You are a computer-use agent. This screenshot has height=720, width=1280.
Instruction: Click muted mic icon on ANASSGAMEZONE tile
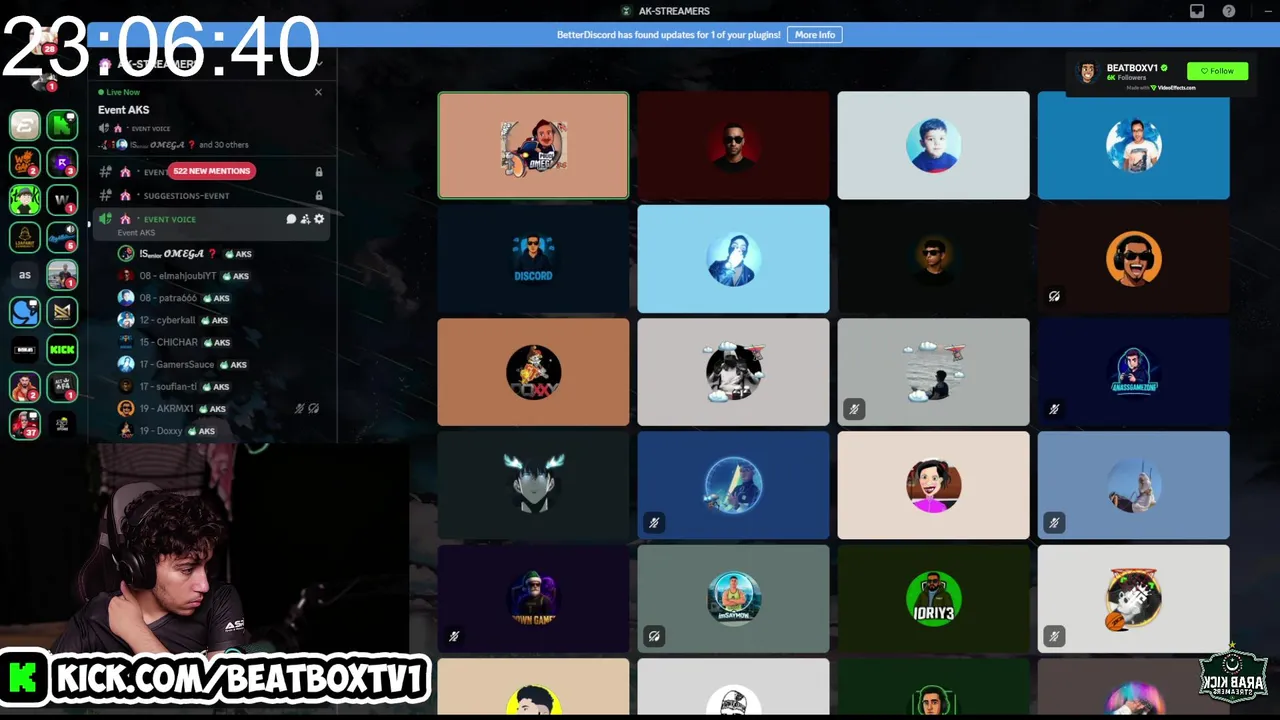[1054, 409]
